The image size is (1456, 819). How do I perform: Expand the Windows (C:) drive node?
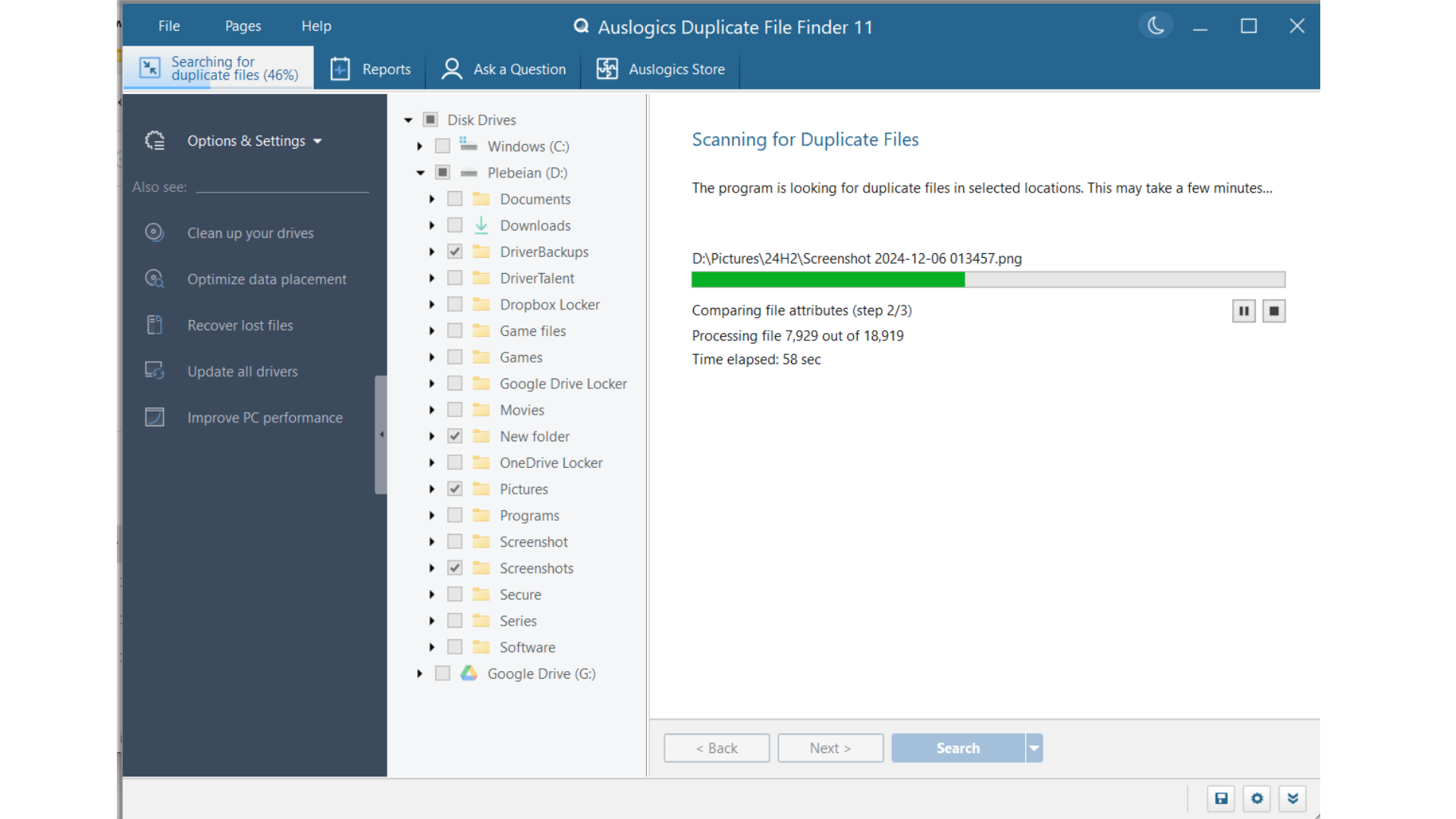(x=419, y=146)
